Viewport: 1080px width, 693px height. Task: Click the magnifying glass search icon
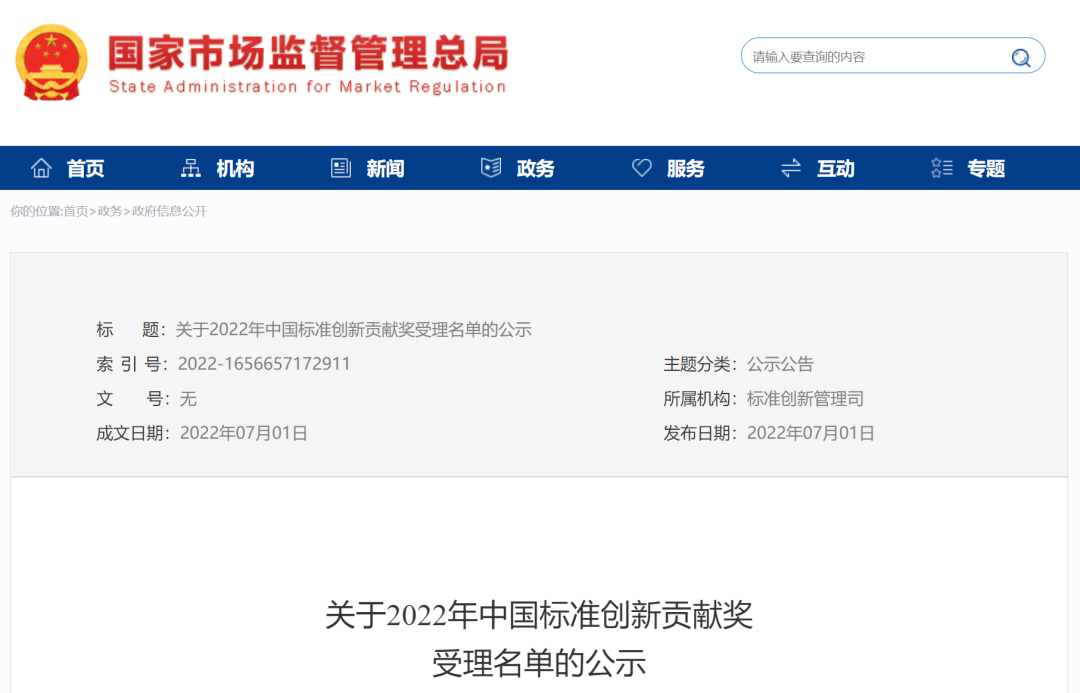1021,56
